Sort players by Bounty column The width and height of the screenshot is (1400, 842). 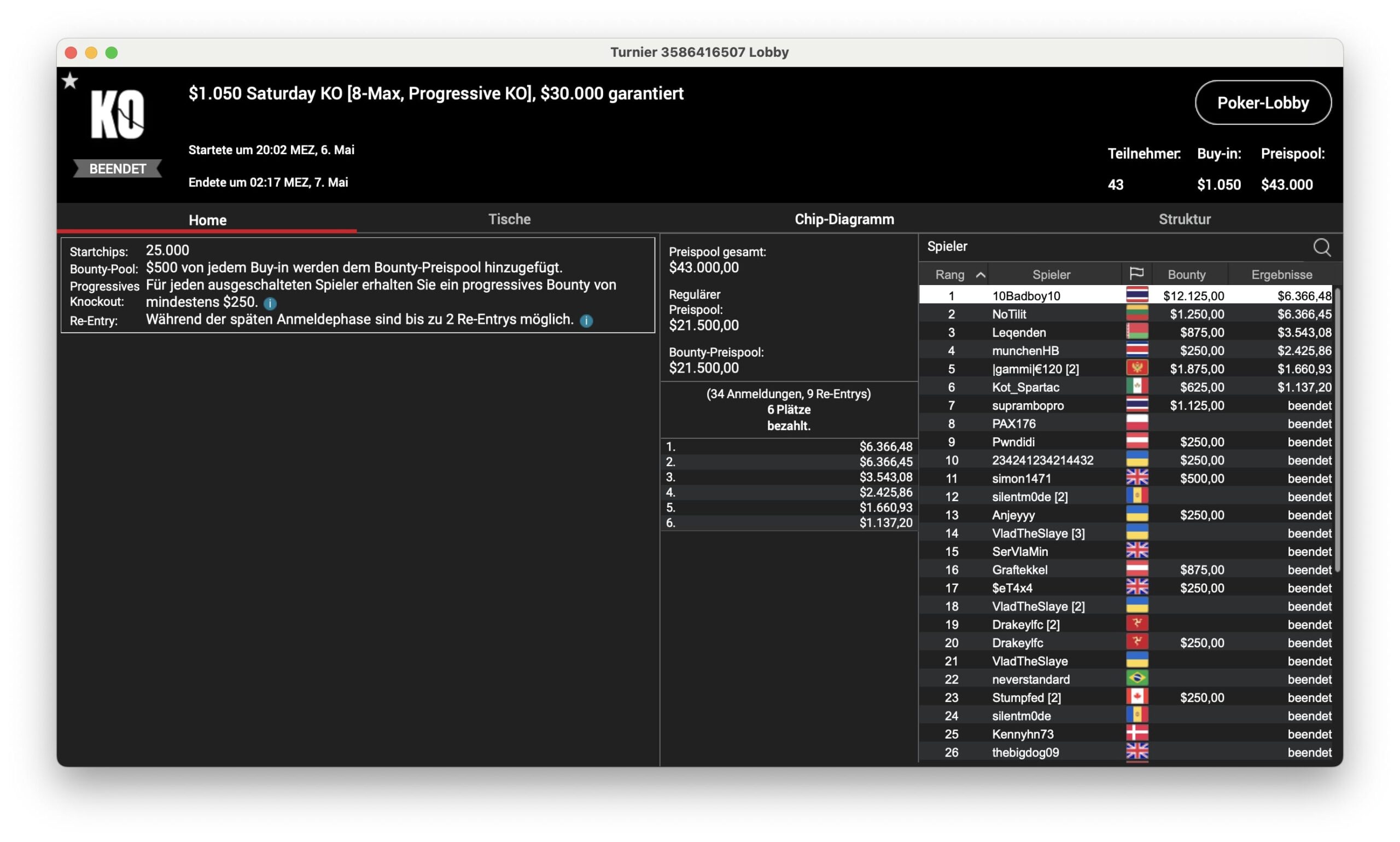1186,275
